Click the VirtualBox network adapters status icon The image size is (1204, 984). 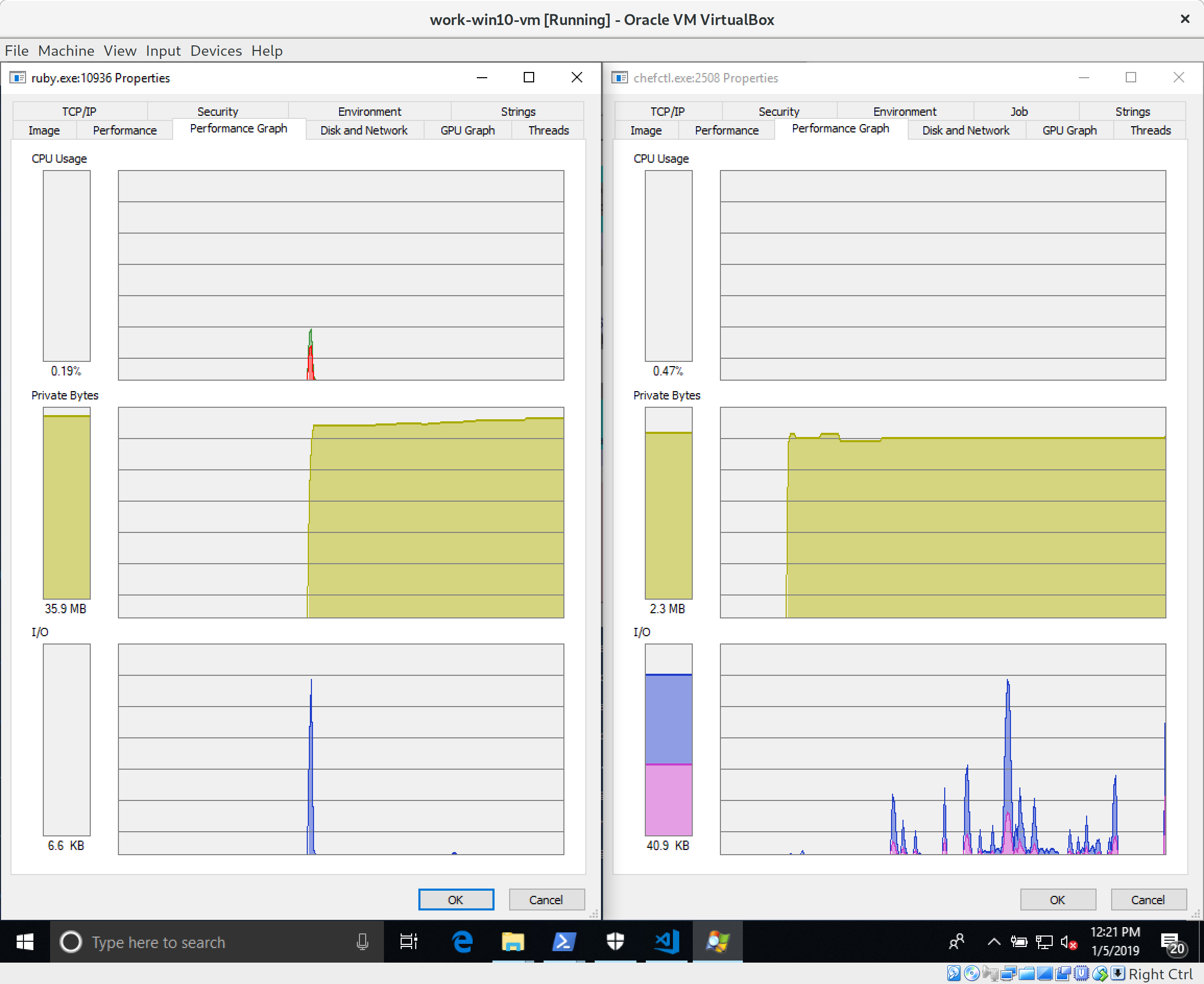[x=1008, y=974]
